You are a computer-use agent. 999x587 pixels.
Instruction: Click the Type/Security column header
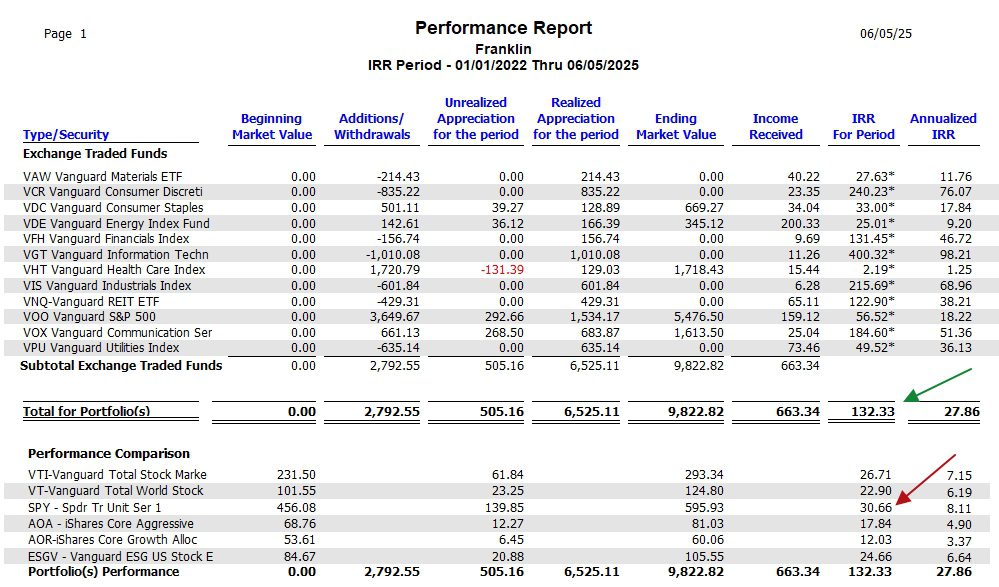66,134
